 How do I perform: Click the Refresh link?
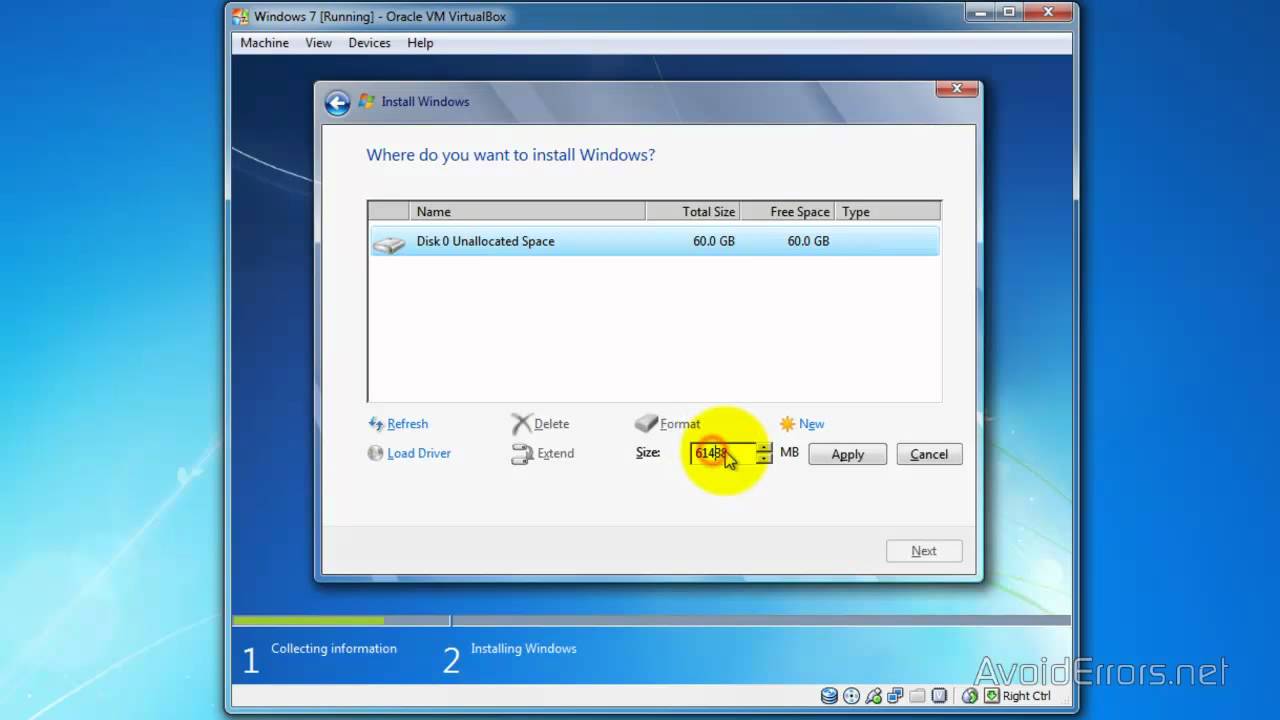408,424
